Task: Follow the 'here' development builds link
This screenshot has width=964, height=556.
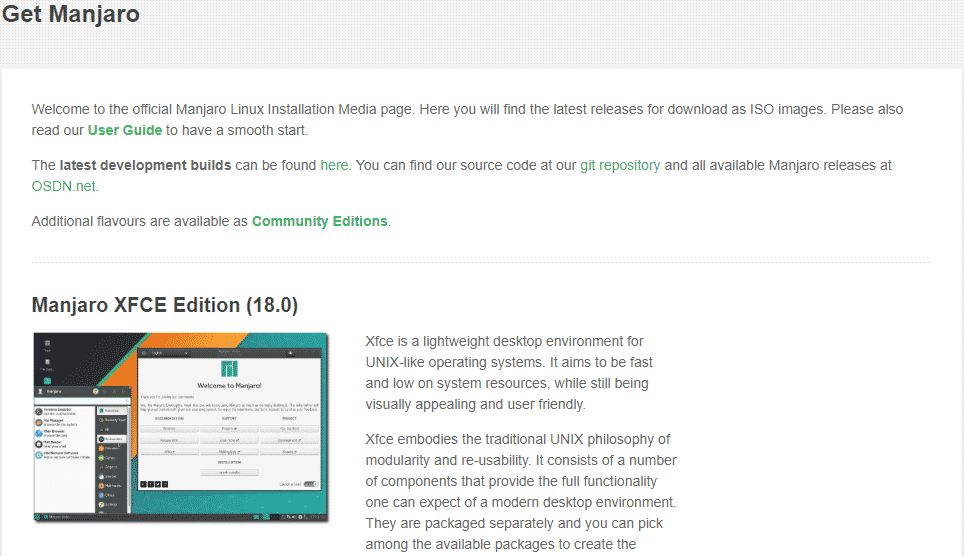Action: click(334, 165)
